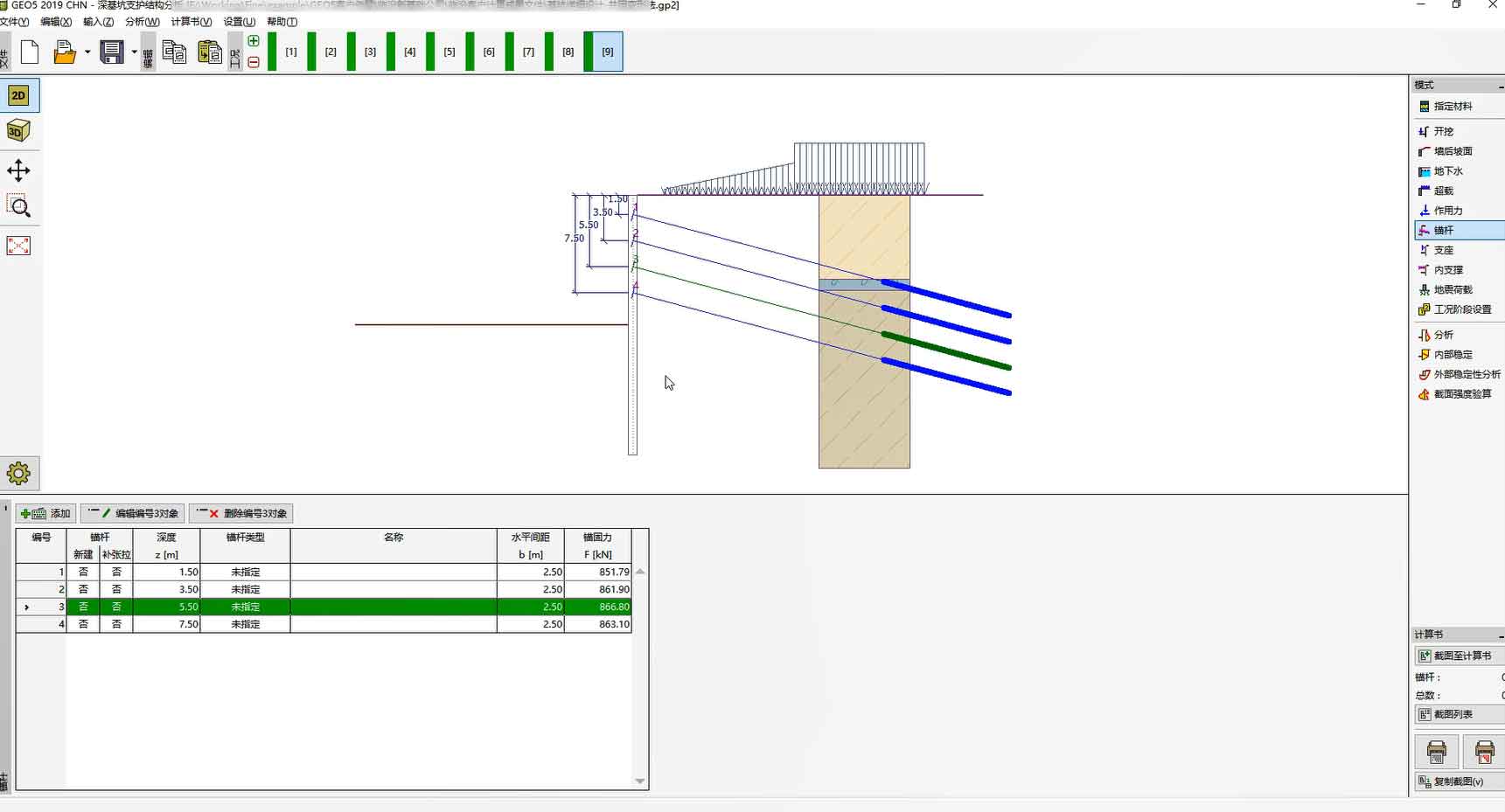
Task: Add a construction stage with green plus
Action: click(254, 41)
